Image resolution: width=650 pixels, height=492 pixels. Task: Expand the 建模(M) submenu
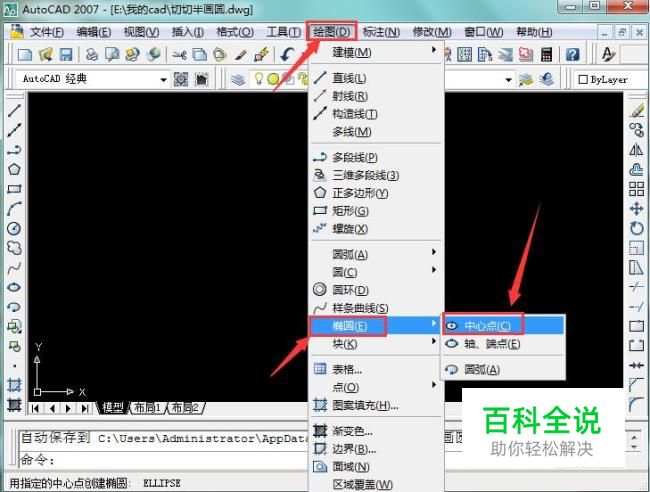(x=375, y=52)
